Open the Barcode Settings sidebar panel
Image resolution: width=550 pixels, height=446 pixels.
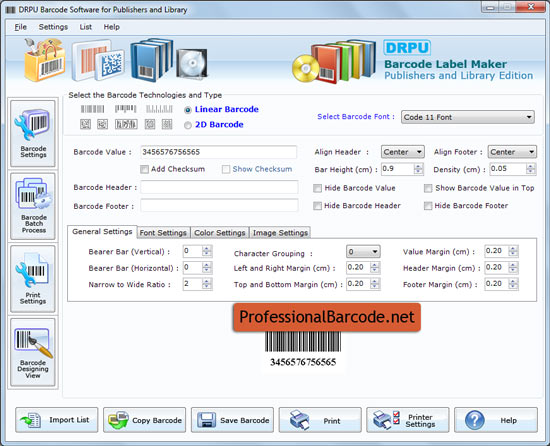click(x=33, y=133)
